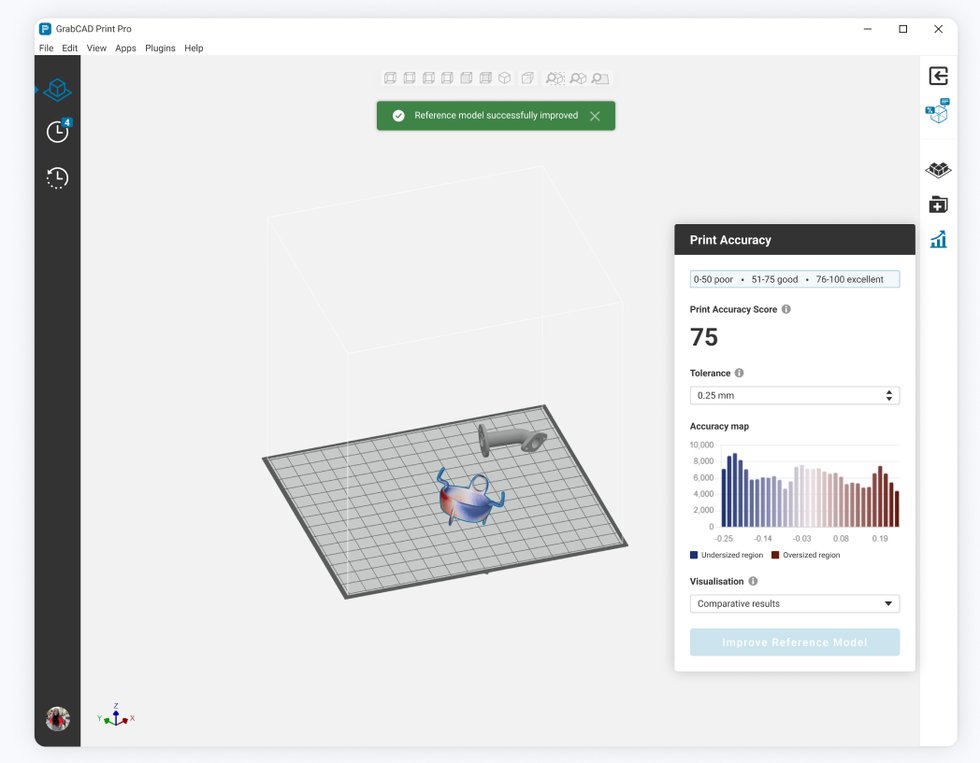This screenshot has height=763, width=980.
Task: Switch to the Isometric view icon
Action: point(505,78)
